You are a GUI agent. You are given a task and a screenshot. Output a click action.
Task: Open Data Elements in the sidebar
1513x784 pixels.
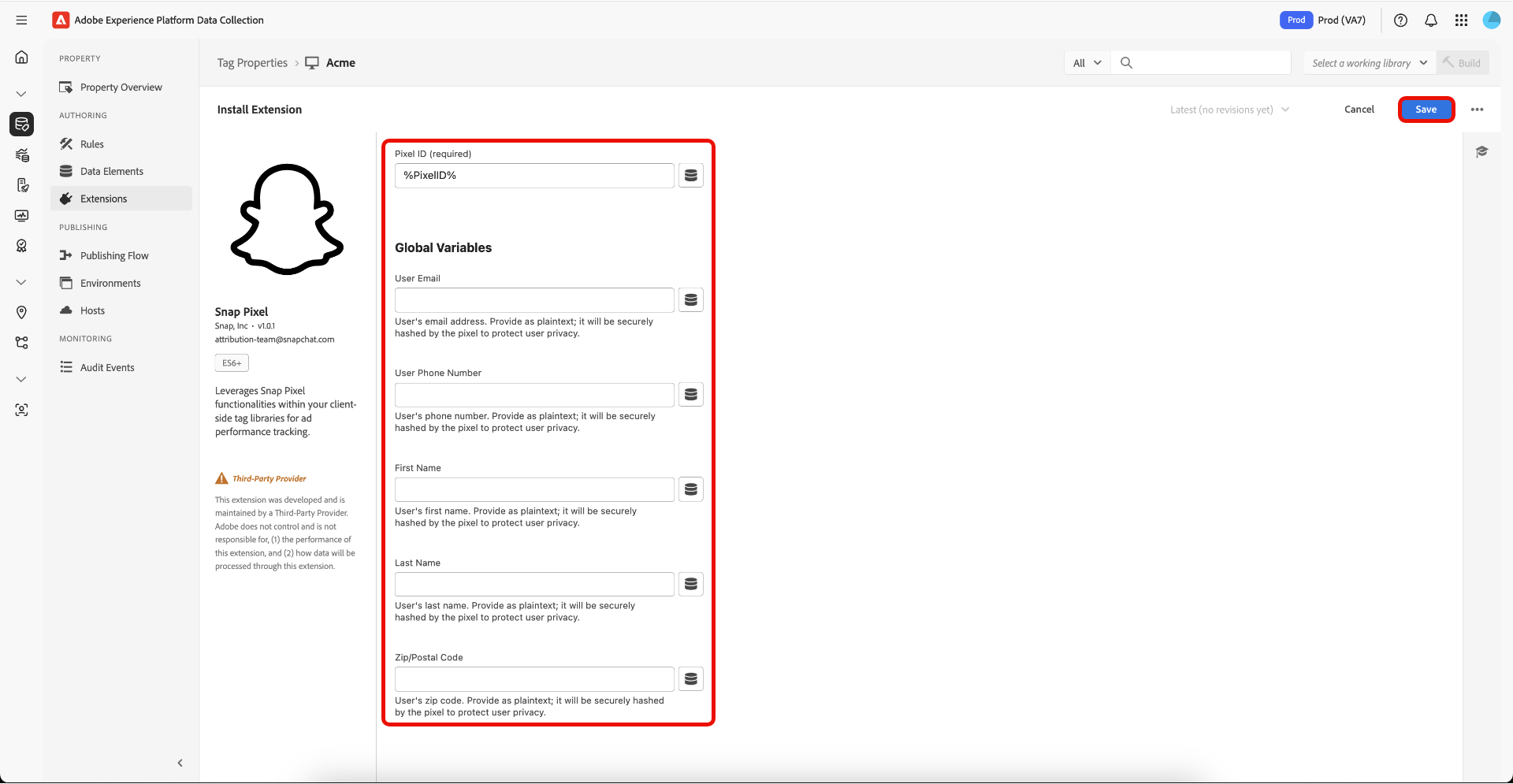tap(121, 172)
